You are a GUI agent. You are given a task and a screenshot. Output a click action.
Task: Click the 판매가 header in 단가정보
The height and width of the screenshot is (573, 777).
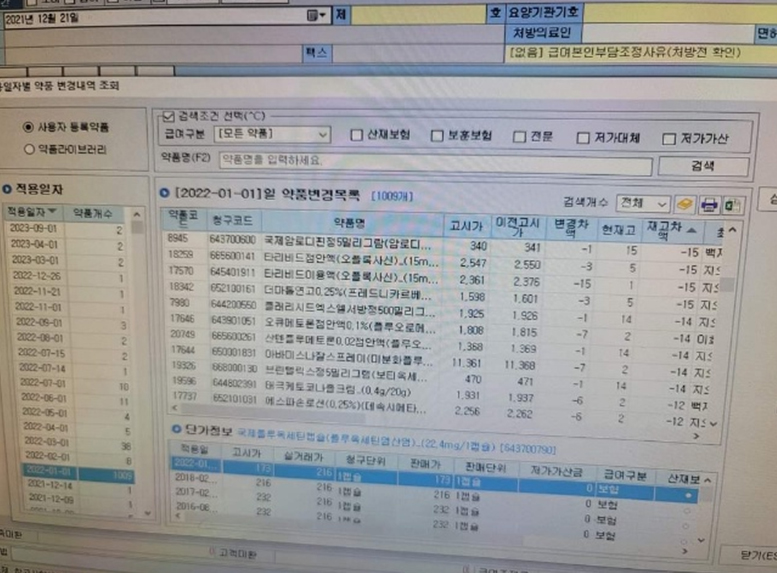pyautogui.click(x=425, y=464)
